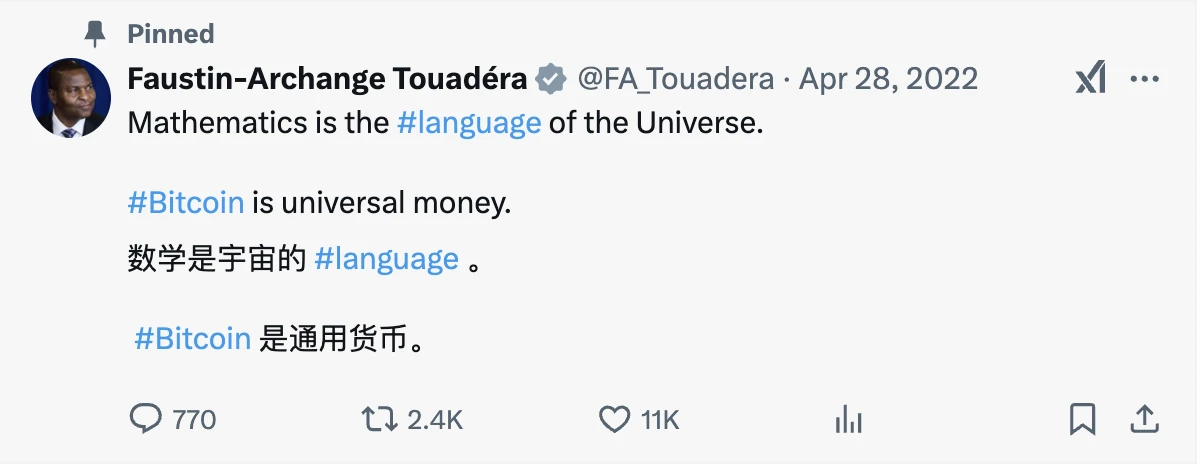Click the 770 replies count

[194, 420]
